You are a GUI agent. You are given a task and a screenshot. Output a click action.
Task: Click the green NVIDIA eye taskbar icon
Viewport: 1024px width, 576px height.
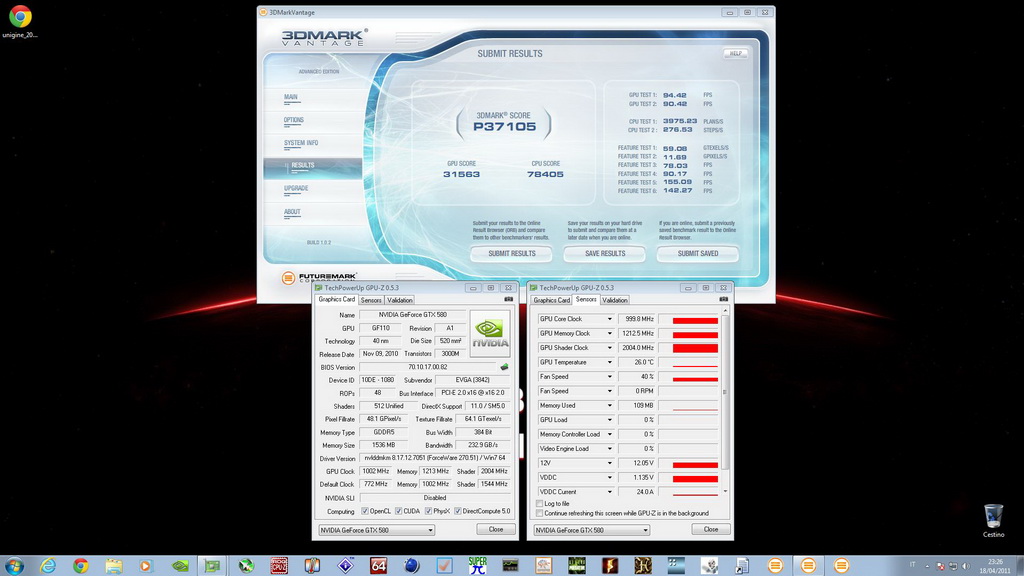point(180,566)
